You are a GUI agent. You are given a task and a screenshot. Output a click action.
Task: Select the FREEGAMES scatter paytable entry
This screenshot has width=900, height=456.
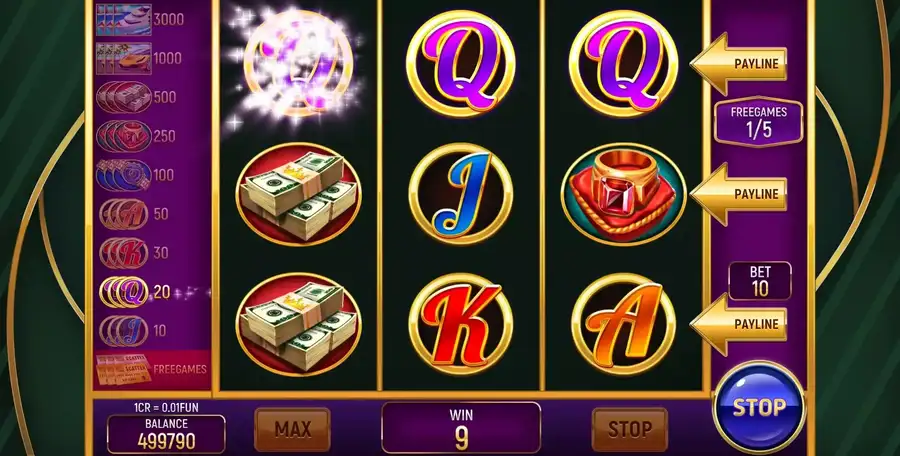point(152,369)
